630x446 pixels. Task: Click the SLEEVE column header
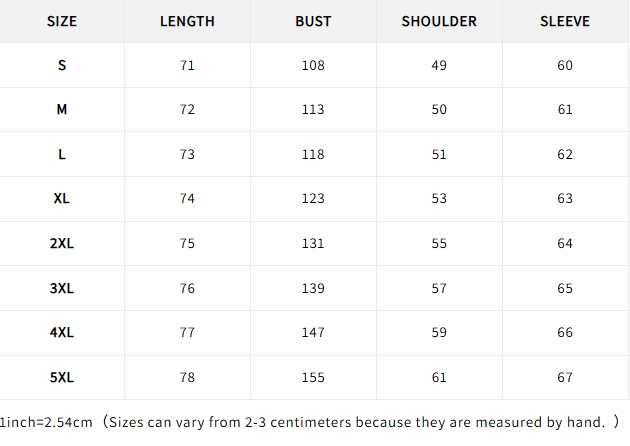click(565, 21)
